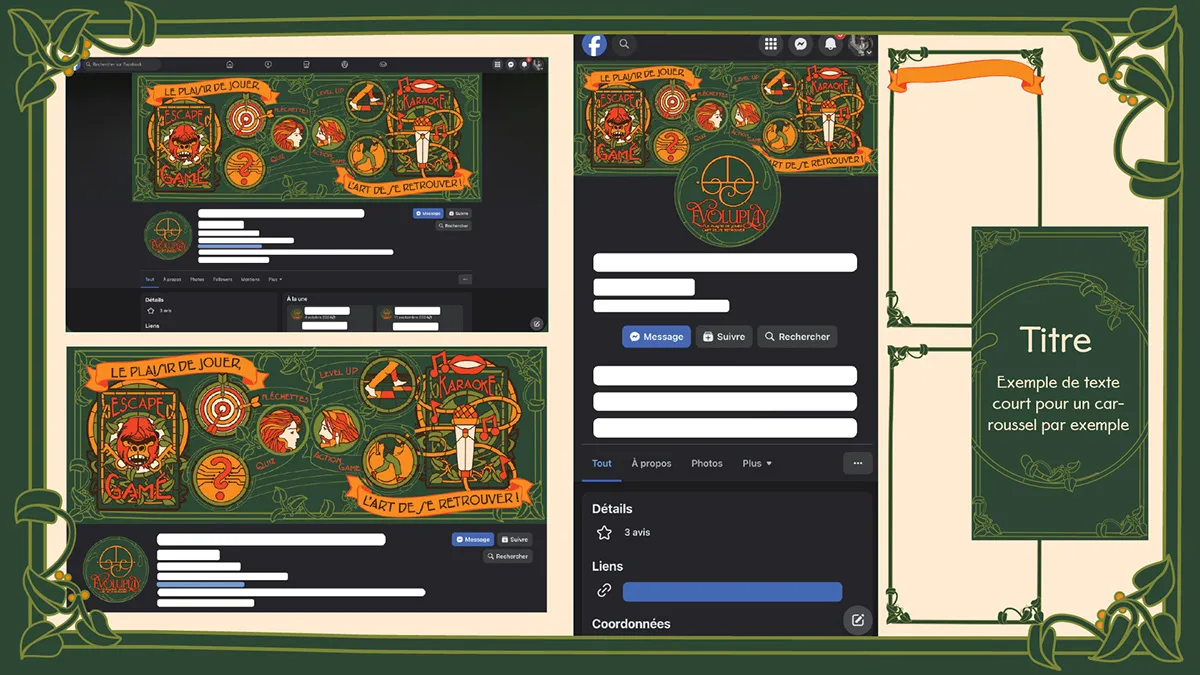The height and width of the screenshot is (675, 1200).
Task: Switch to Mentions tab in desktop view
Action: [x=250, y=279]
